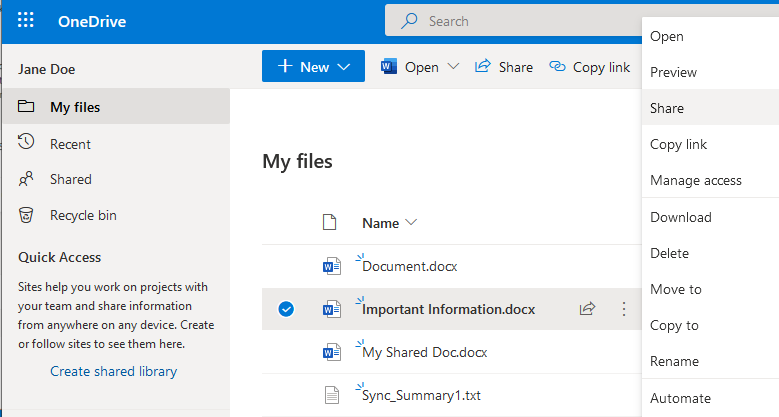
Task: Click the Copy link chain icon in the toolbar
Action: point(557,67)
